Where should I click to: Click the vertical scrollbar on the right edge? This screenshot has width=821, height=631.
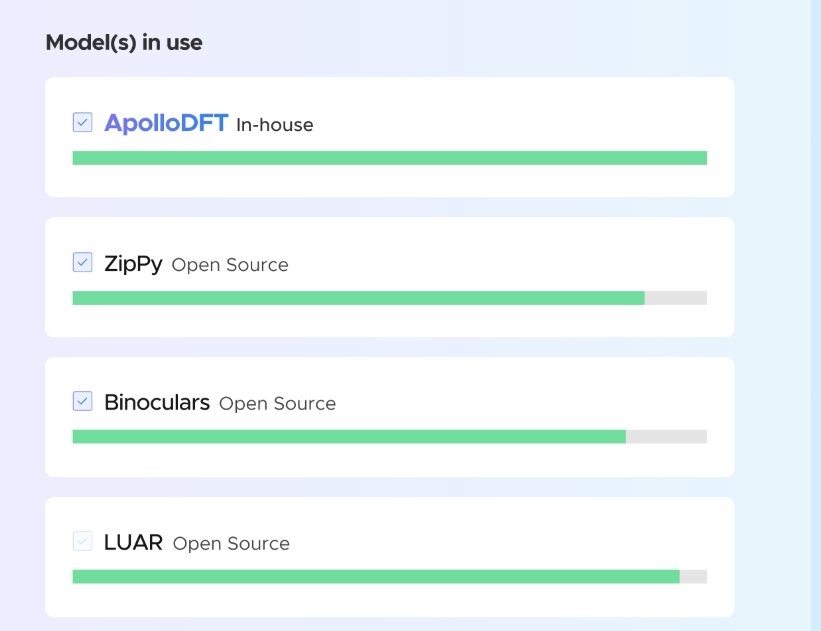[x=815, y=315]
